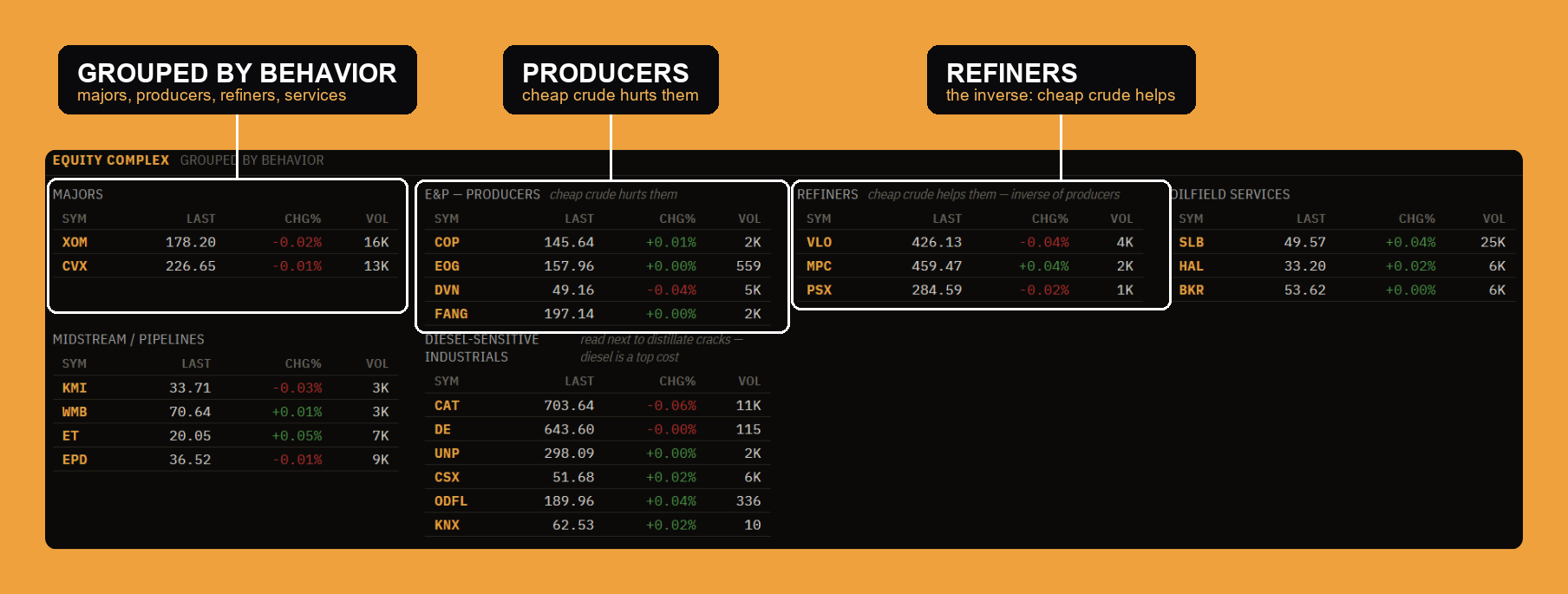
Task: Select the VLO refiner ticker
Action: pos(819,243)
